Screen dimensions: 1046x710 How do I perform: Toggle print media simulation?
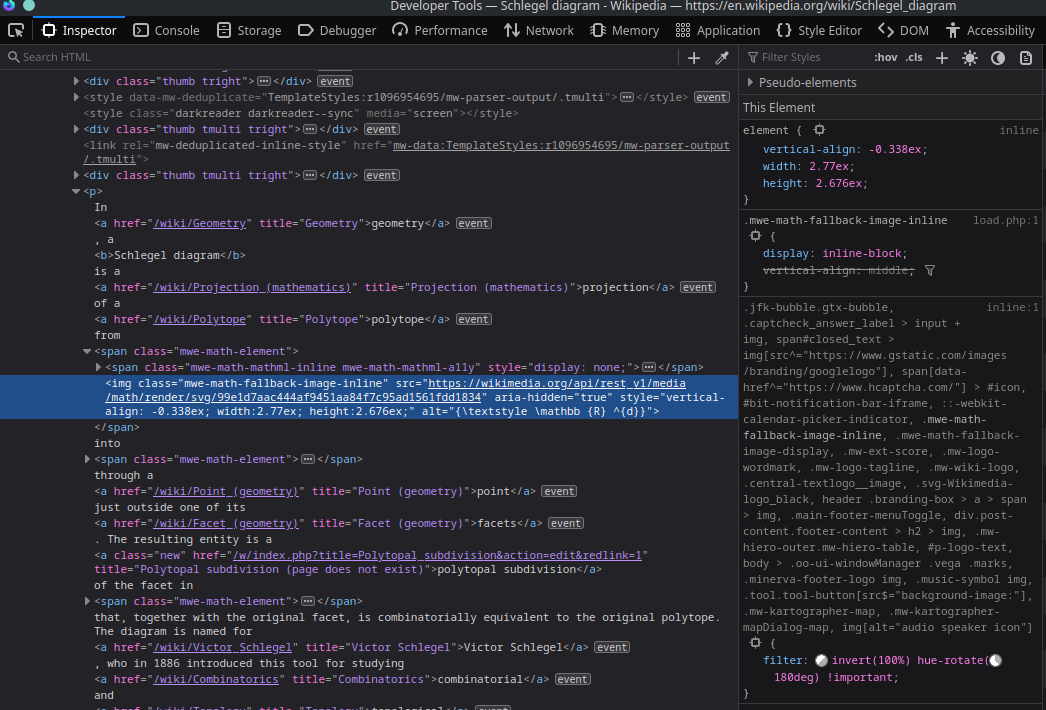1025,58
